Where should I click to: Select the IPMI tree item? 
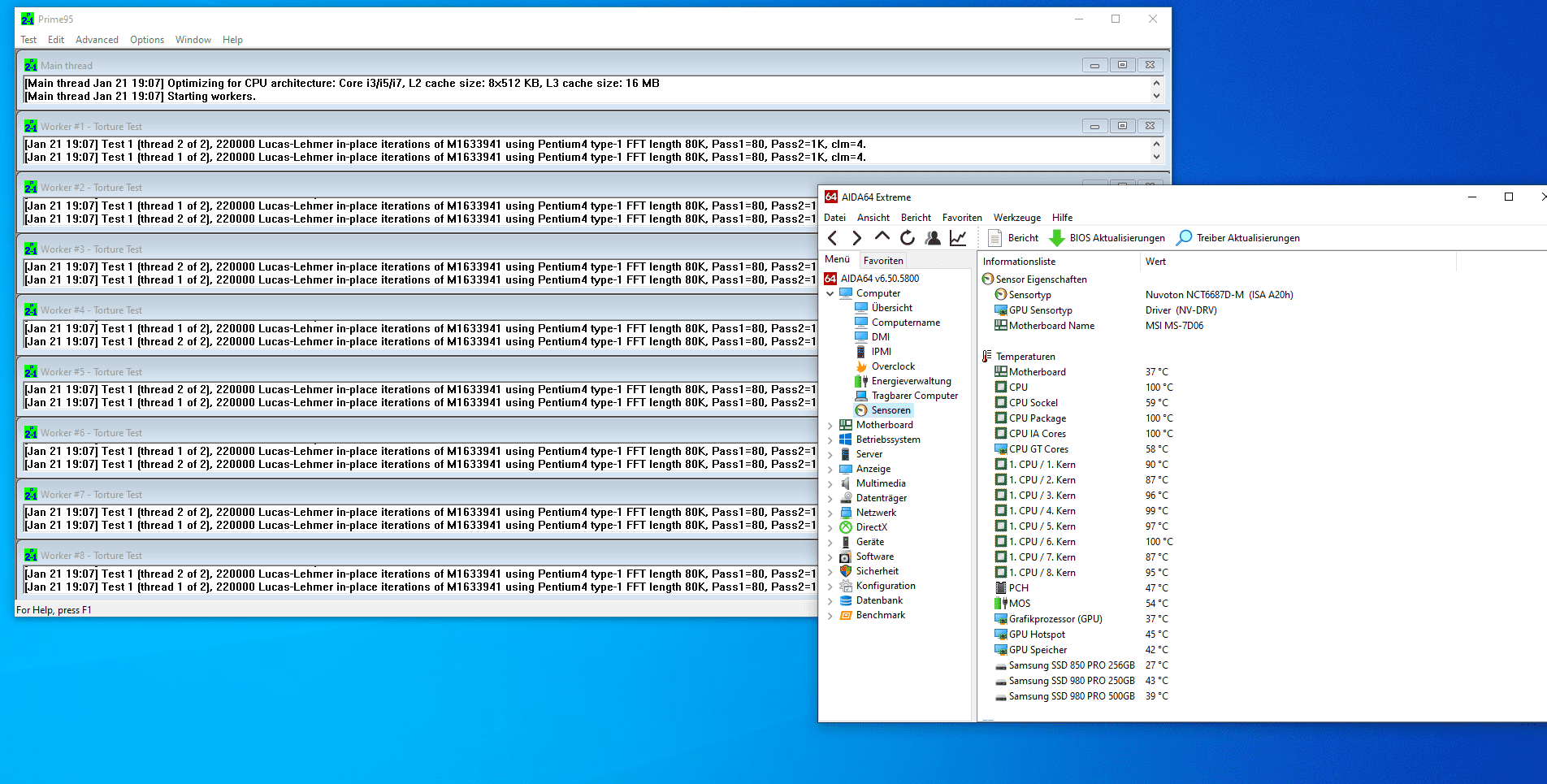(881, 352)
